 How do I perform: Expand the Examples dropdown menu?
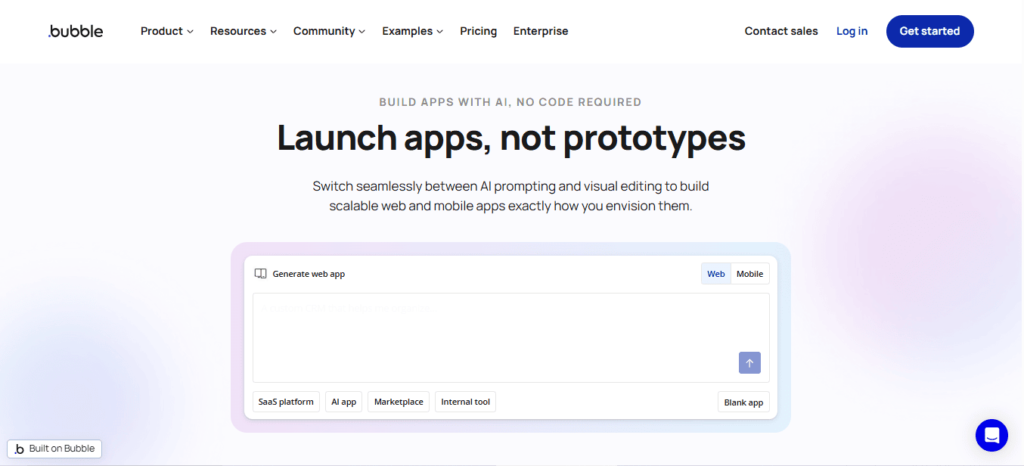coord(412,31)
